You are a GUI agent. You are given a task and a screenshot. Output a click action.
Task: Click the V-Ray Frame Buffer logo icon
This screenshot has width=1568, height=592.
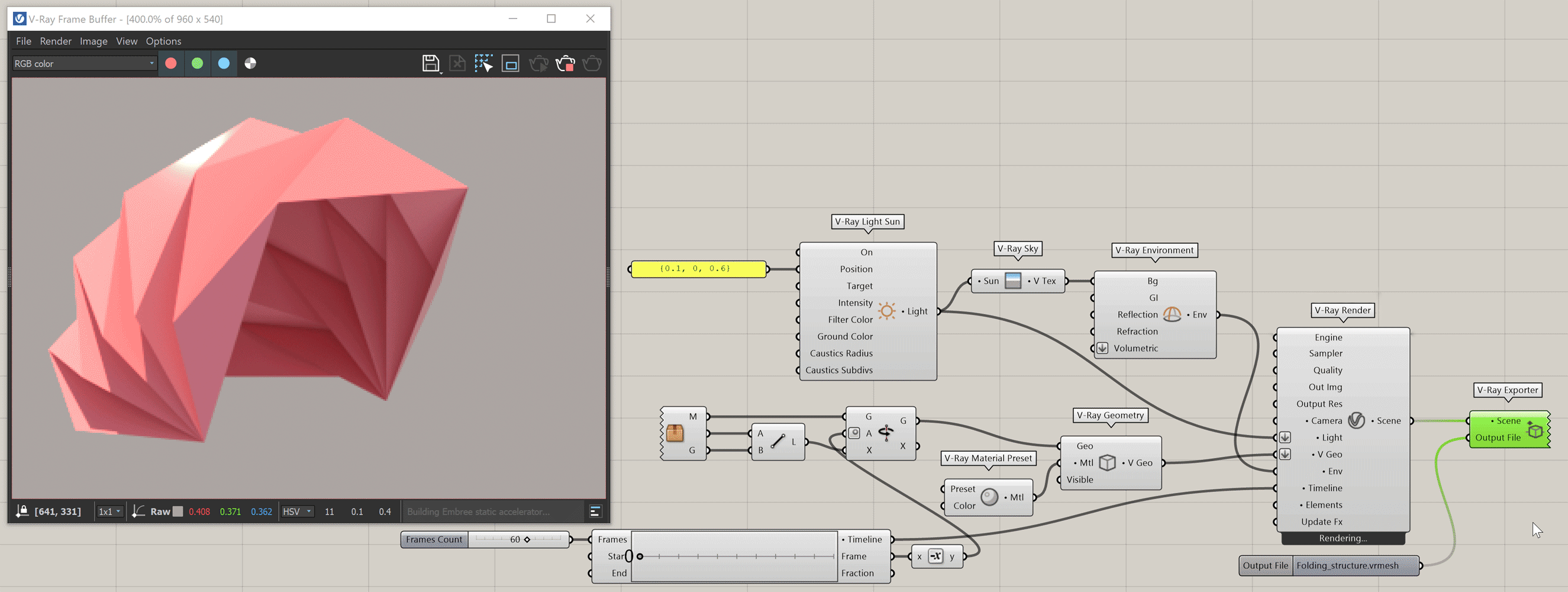[20, 19]
